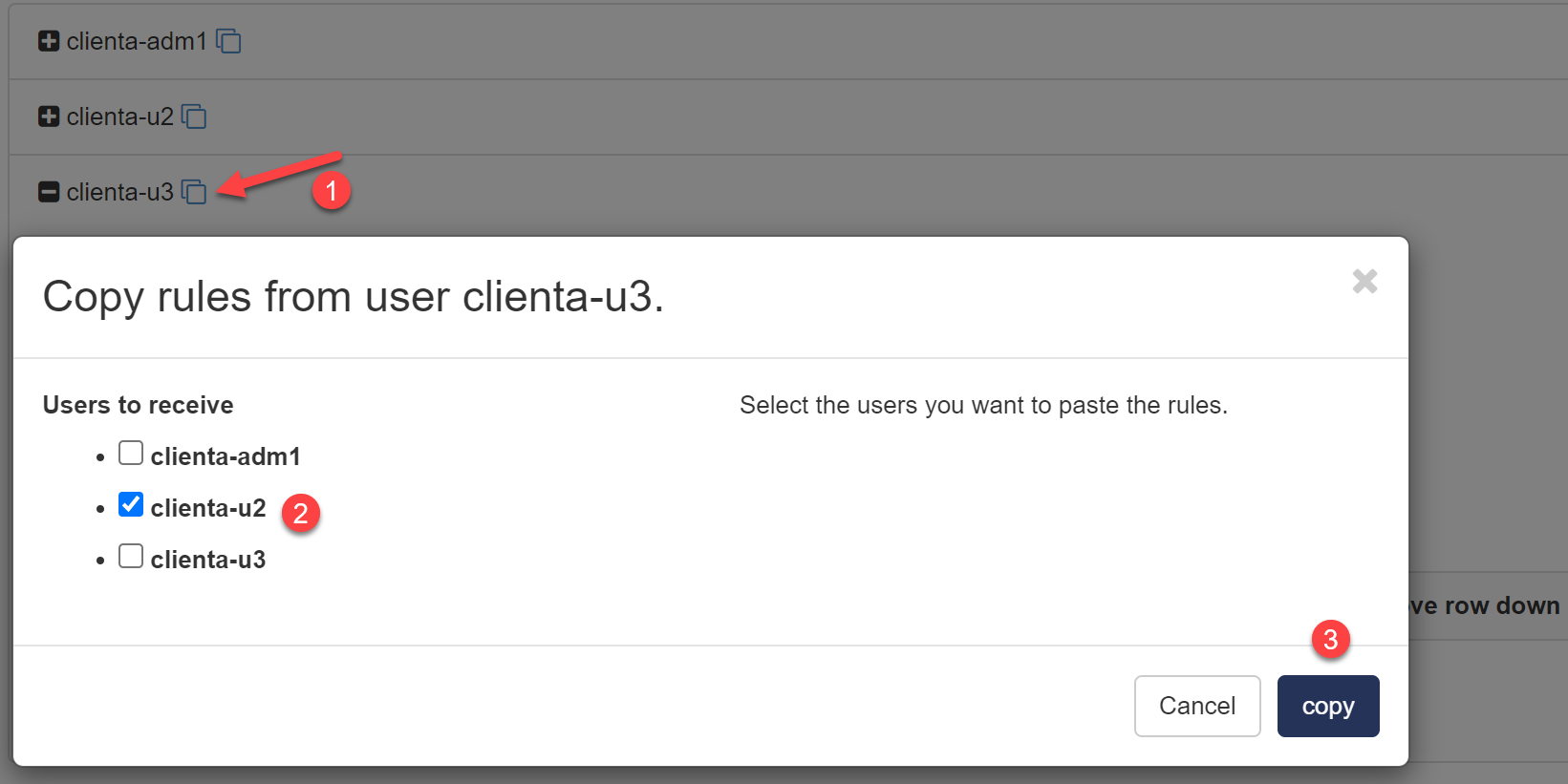Viewport: 1568px width, 784px height.
Task: Select the clienta-u2 user row name
Action: click(120, 117)
